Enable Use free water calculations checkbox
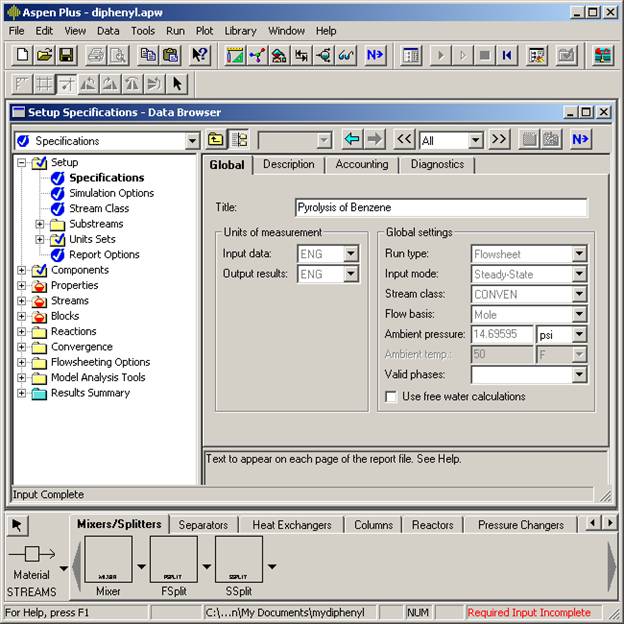624x624 pixels. pyautogui.click(x=391, y=396)
